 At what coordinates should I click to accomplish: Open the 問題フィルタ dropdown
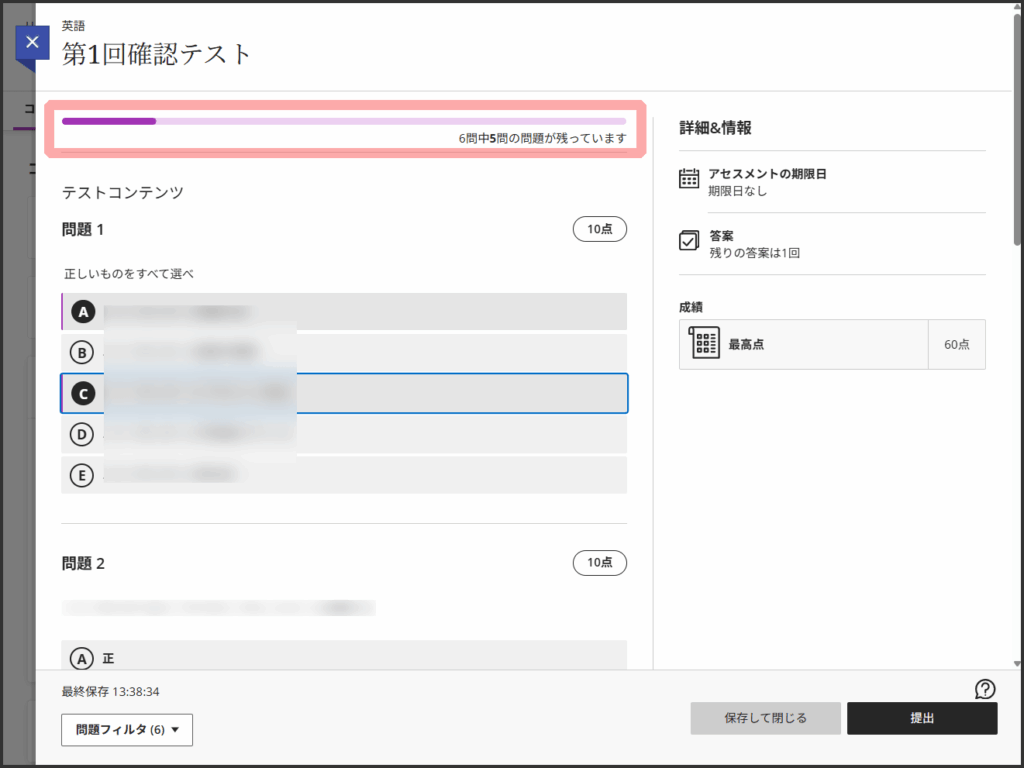tap(127, 730)
